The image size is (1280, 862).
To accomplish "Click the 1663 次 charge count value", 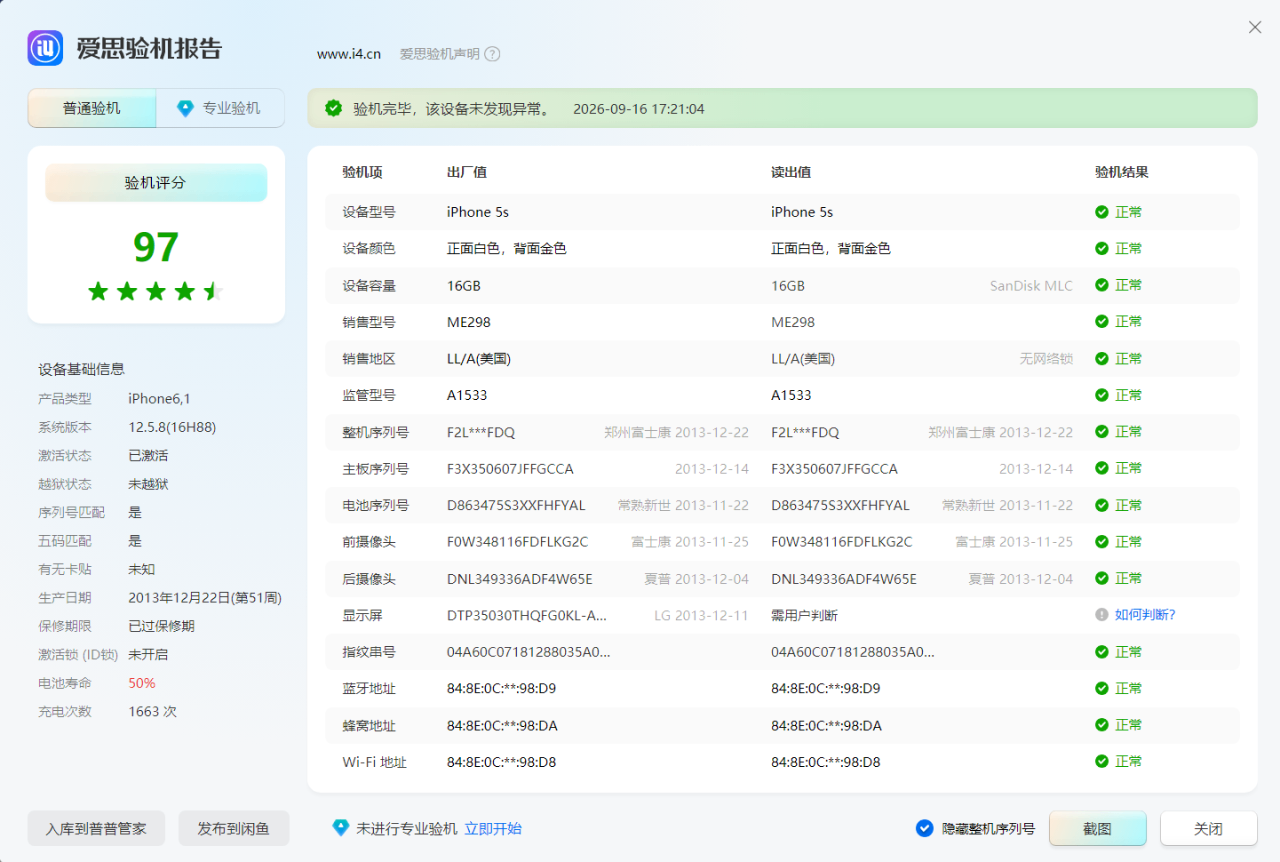I will (153, 712).
